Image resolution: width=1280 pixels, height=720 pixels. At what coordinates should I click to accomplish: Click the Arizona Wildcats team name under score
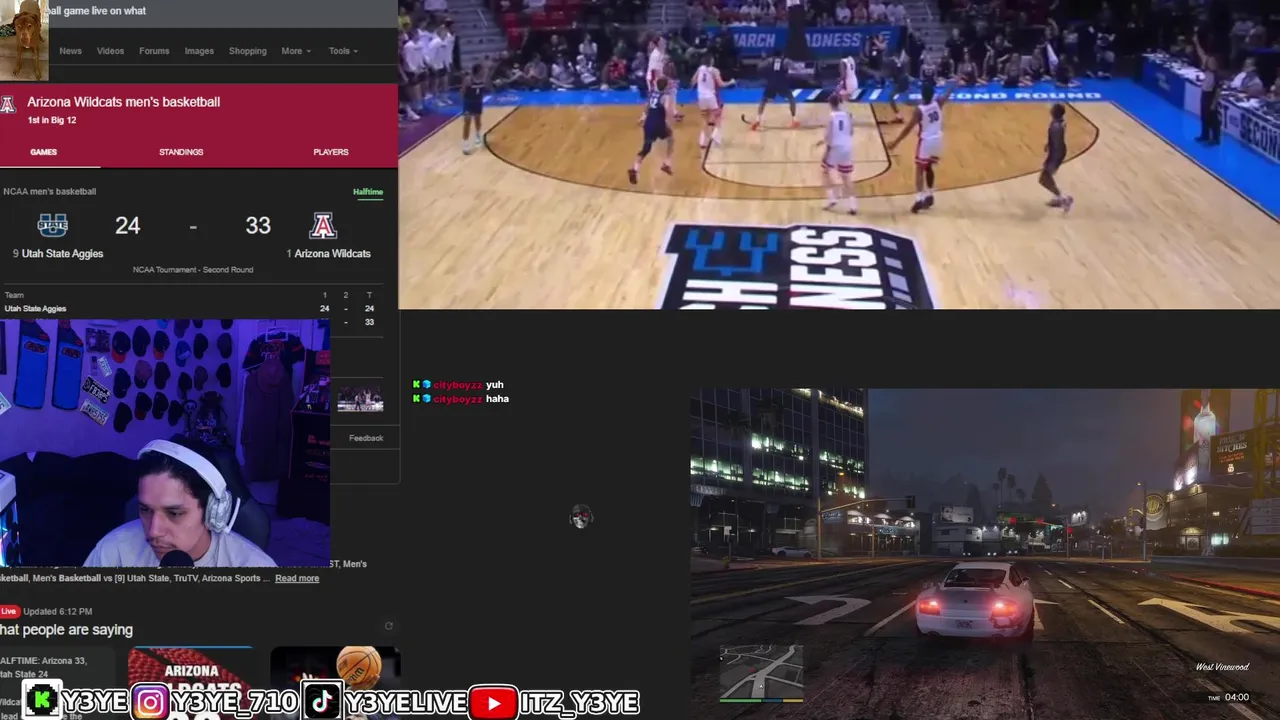pyautogui.click(x=332, y=253)
